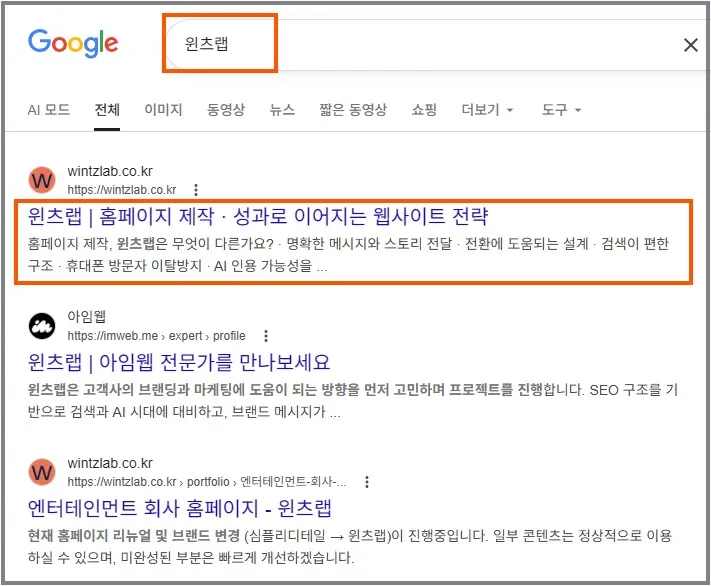Go to the 뉴스 tab
711x586 pixels.
282,110
